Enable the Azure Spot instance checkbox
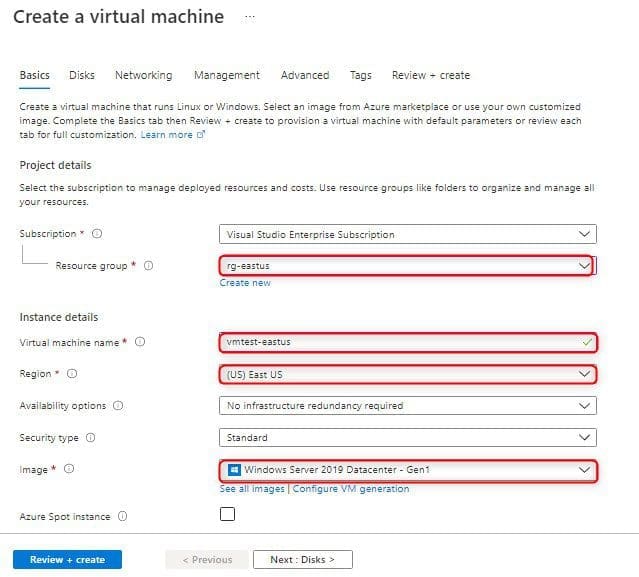This screenshot has height=577, width=639. [x=227, y=514]
